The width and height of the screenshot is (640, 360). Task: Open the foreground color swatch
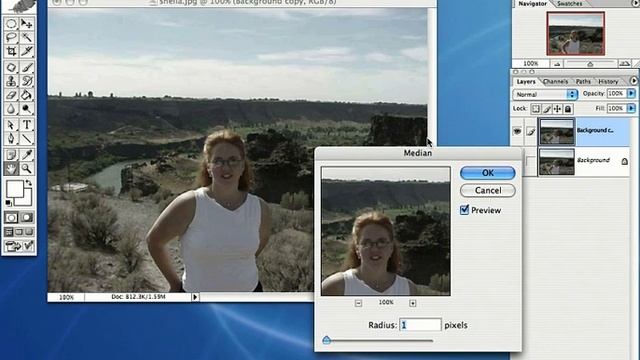pyautogui.click(x=15, y=189)
